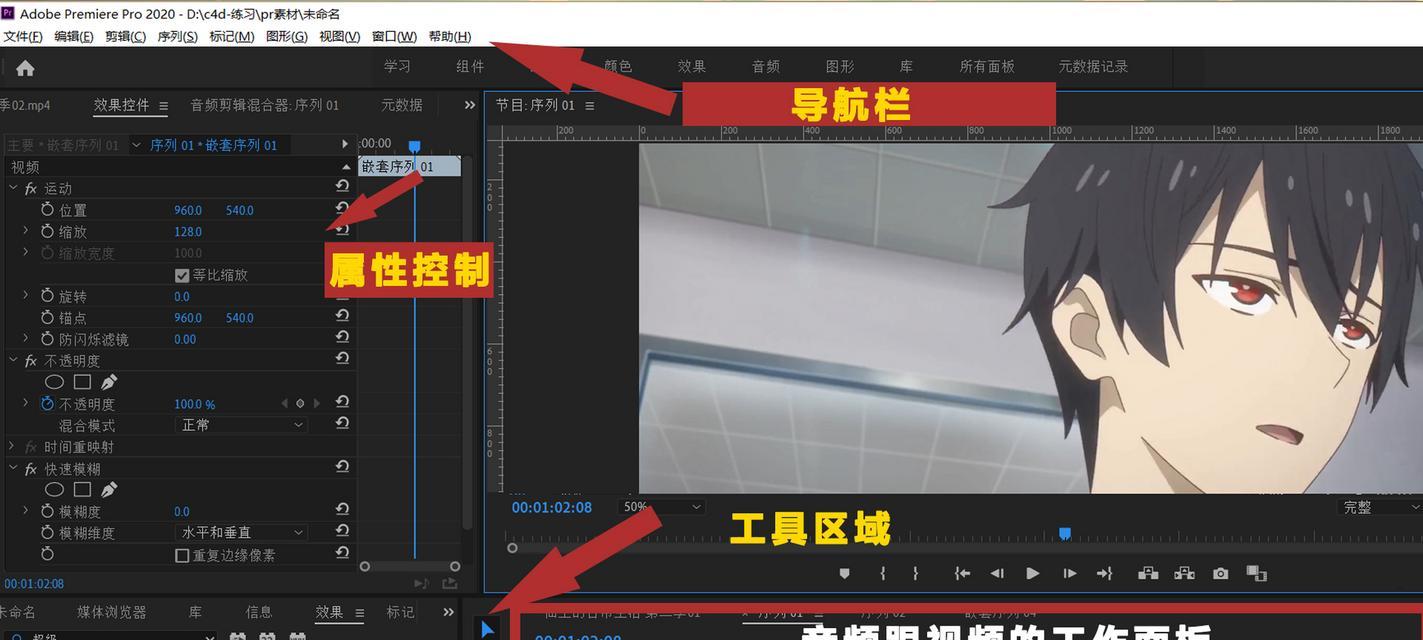This screenshot has width=1423, height=640.
Task: Expand the 旋转 property row
Action: coord(26,296)
